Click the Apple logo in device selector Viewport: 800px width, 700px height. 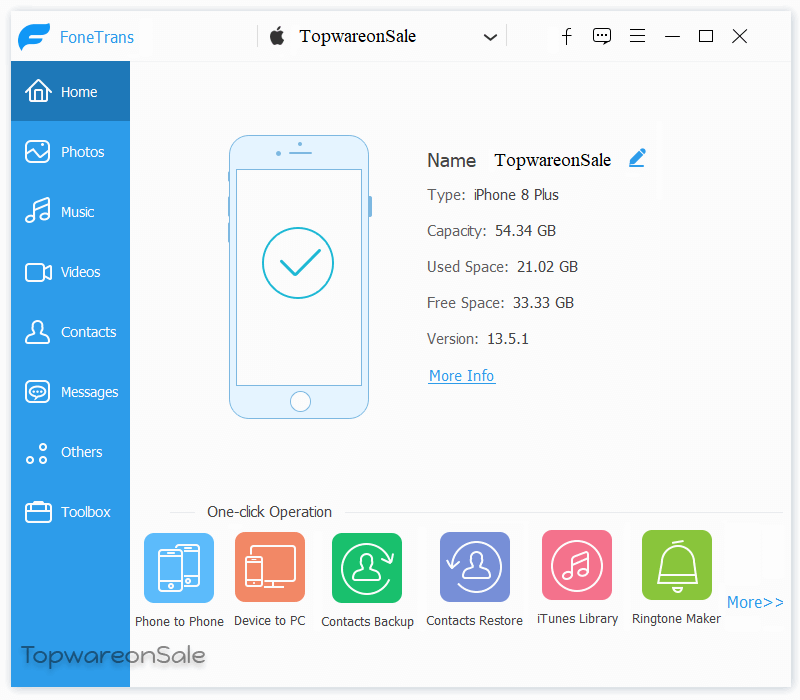tap(277, 36)
